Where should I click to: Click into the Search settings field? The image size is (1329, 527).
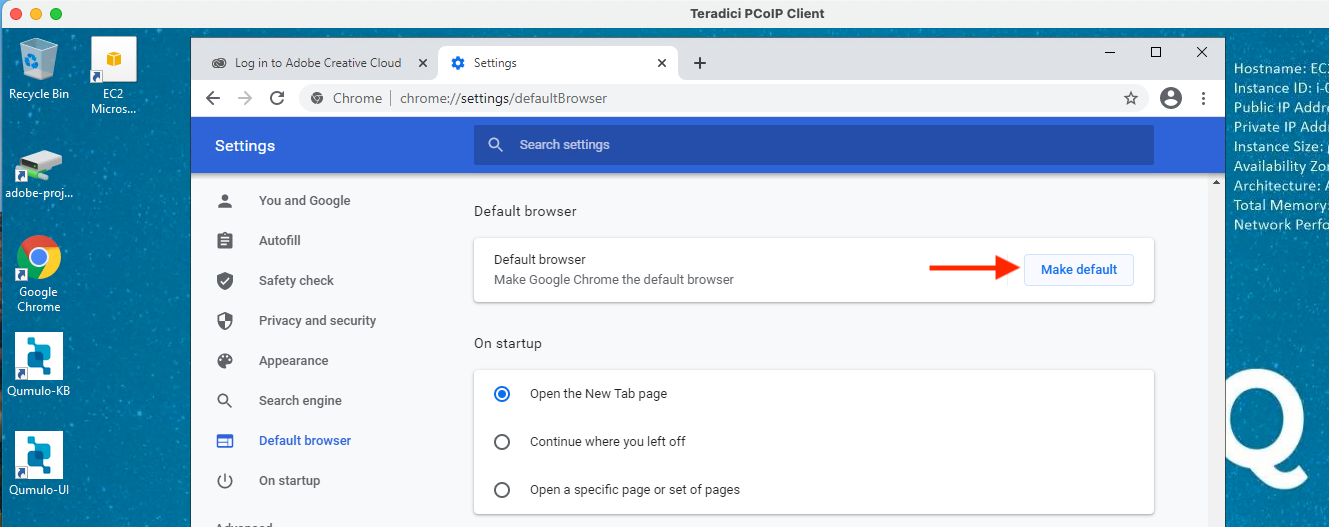(813, 145)
